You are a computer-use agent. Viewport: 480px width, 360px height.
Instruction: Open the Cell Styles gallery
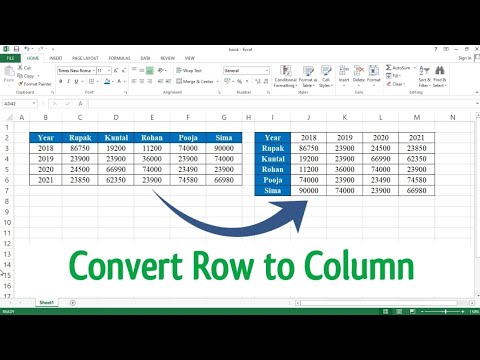click(326, 76)
